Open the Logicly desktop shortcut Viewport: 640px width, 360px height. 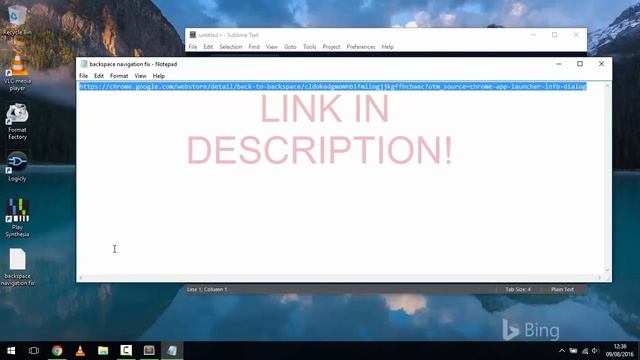17,167
